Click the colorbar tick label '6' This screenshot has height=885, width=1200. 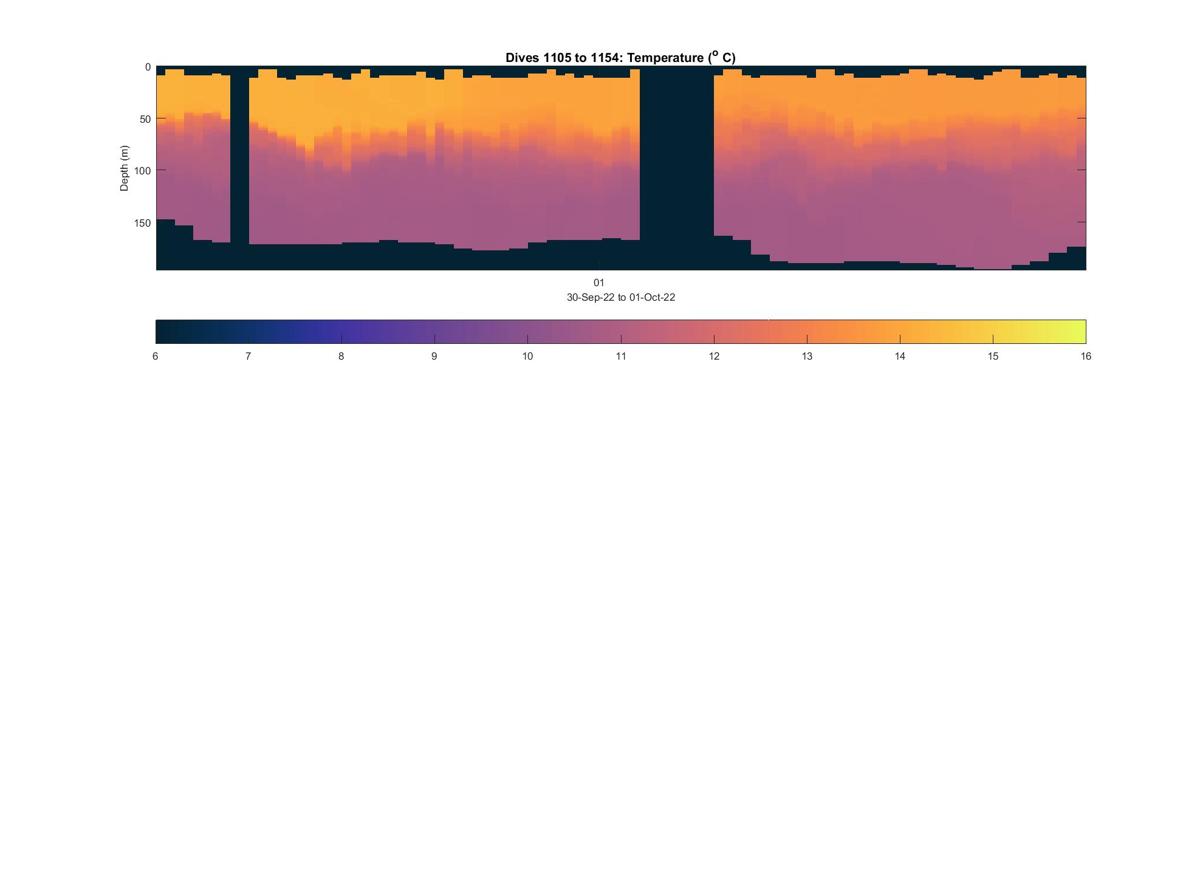(155, 356)
